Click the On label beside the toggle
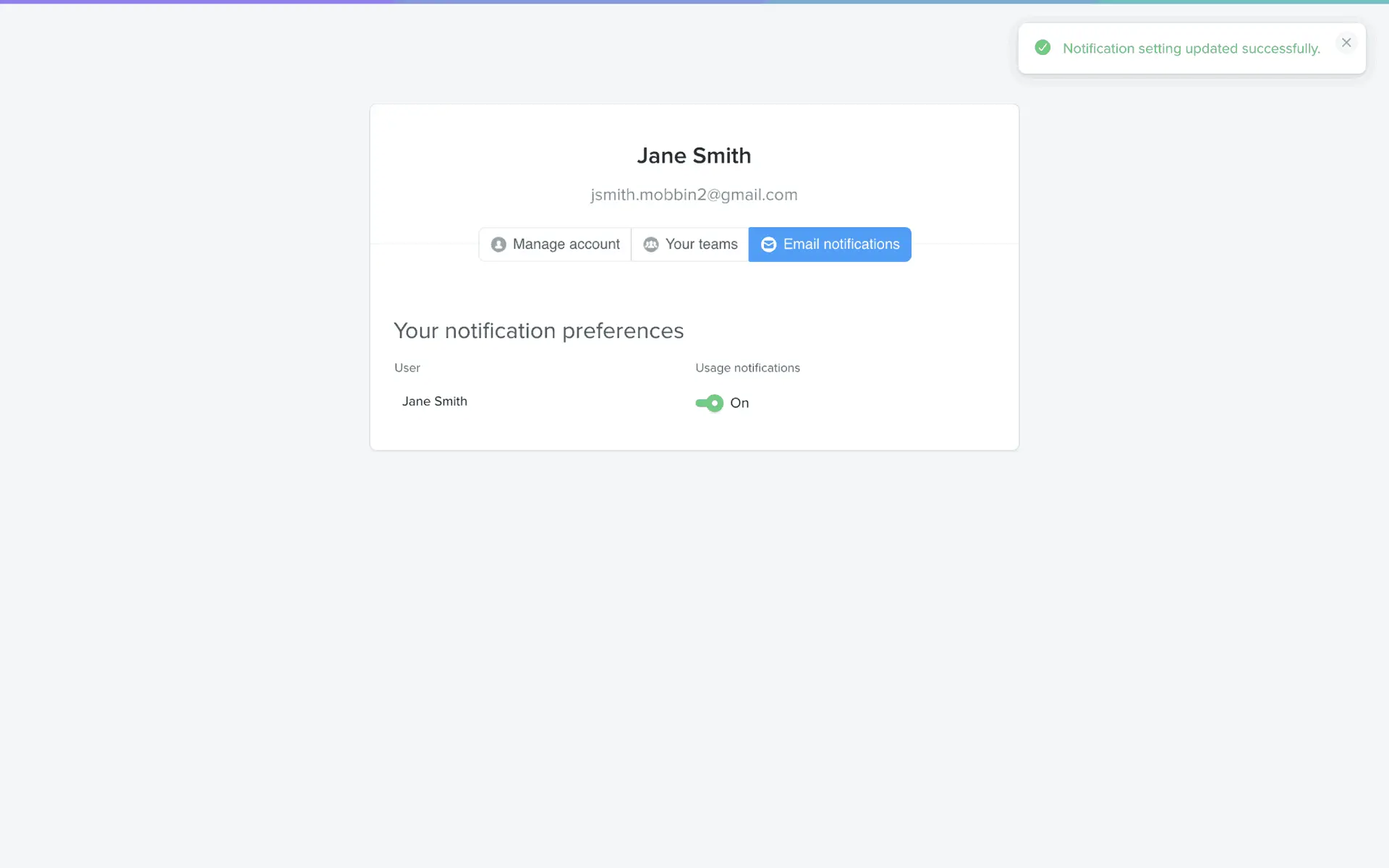 pos(739,403)
